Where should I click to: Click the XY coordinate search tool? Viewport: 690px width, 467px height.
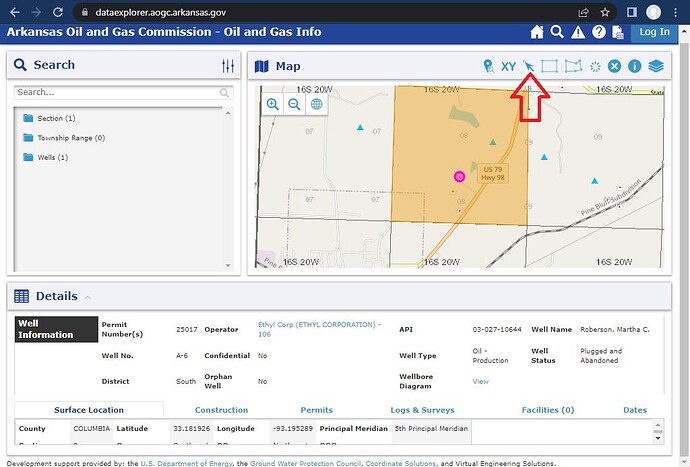pyautogui.click(x=508, y=66)
